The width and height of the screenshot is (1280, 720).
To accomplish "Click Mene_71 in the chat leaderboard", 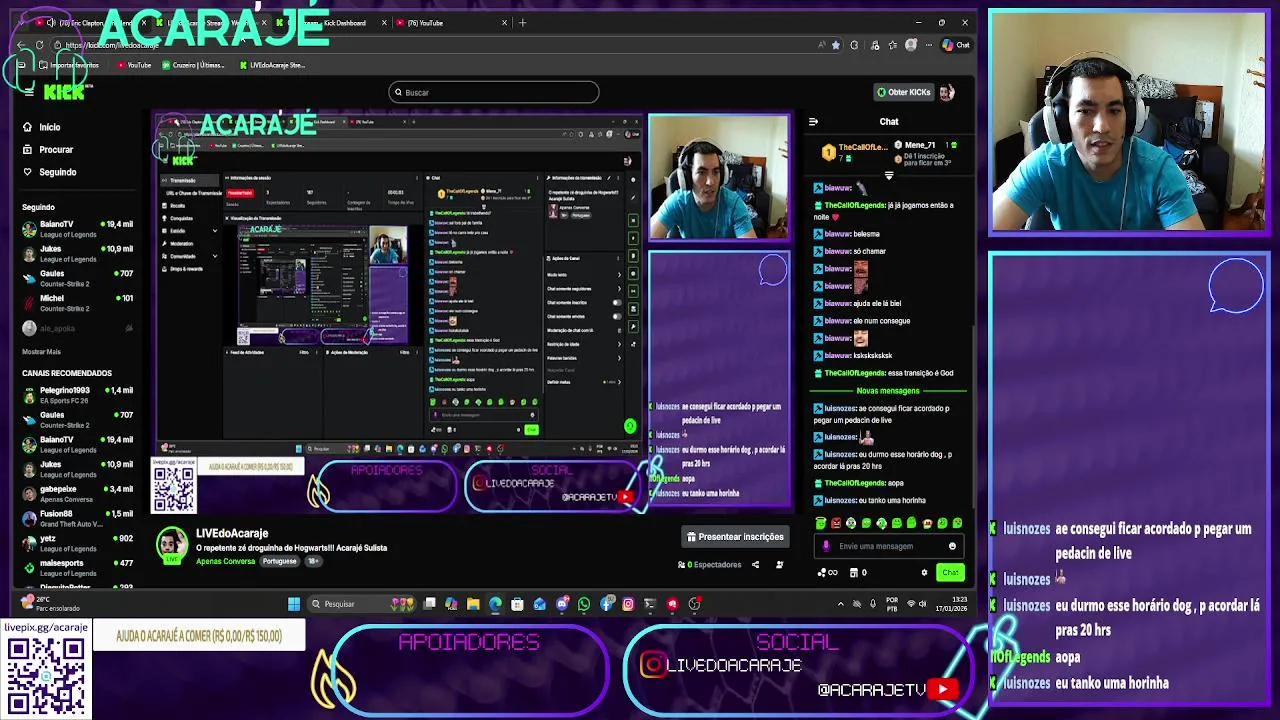I will coord(920,145).
